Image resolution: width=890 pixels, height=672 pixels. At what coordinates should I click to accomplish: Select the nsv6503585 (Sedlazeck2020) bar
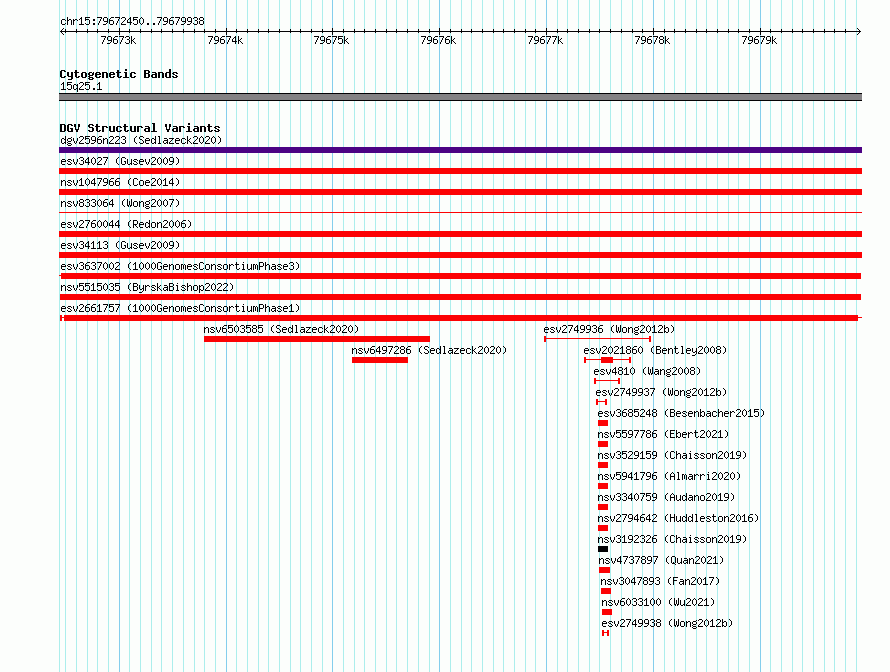click(x=317, y=339)
